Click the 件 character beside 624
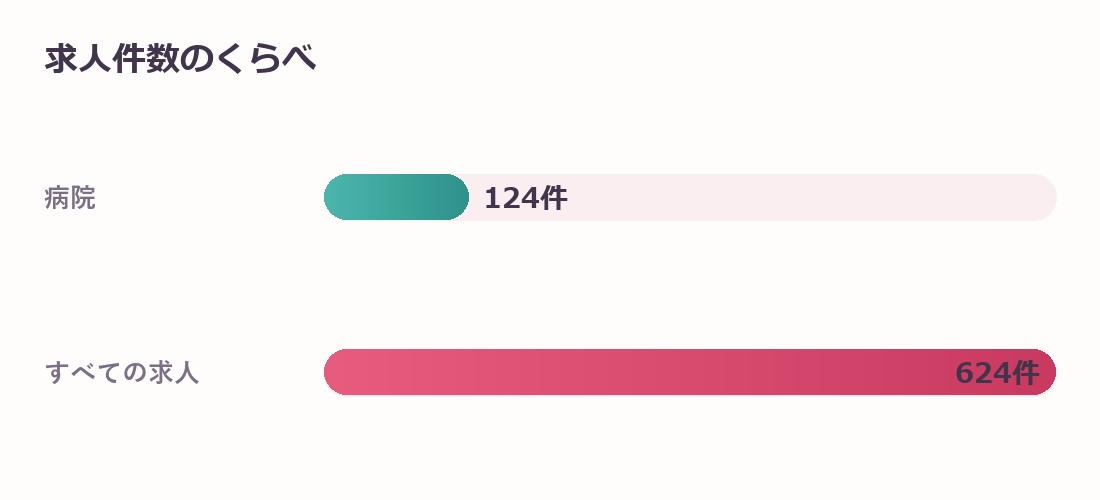Image resolution: width=1100 pixels, height=500 pixels. click(1026, 372)
